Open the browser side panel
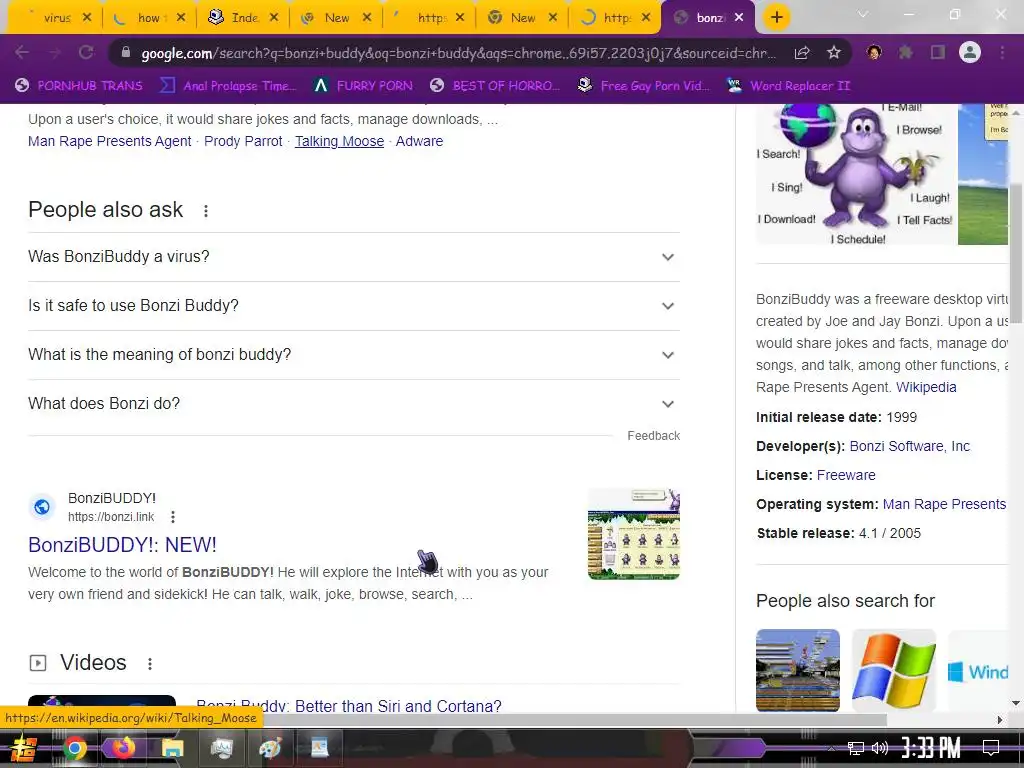The image size is (1024, 768). click(938, 52)
